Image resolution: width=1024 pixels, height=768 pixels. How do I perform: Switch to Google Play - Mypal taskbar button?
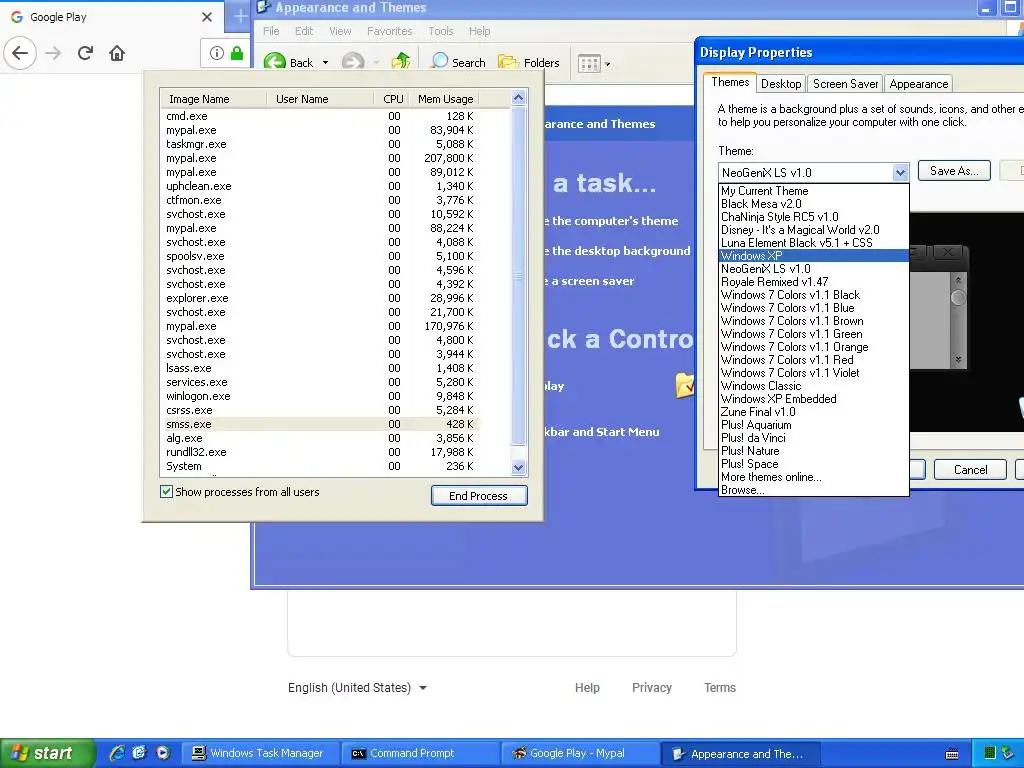coord(581,753)
